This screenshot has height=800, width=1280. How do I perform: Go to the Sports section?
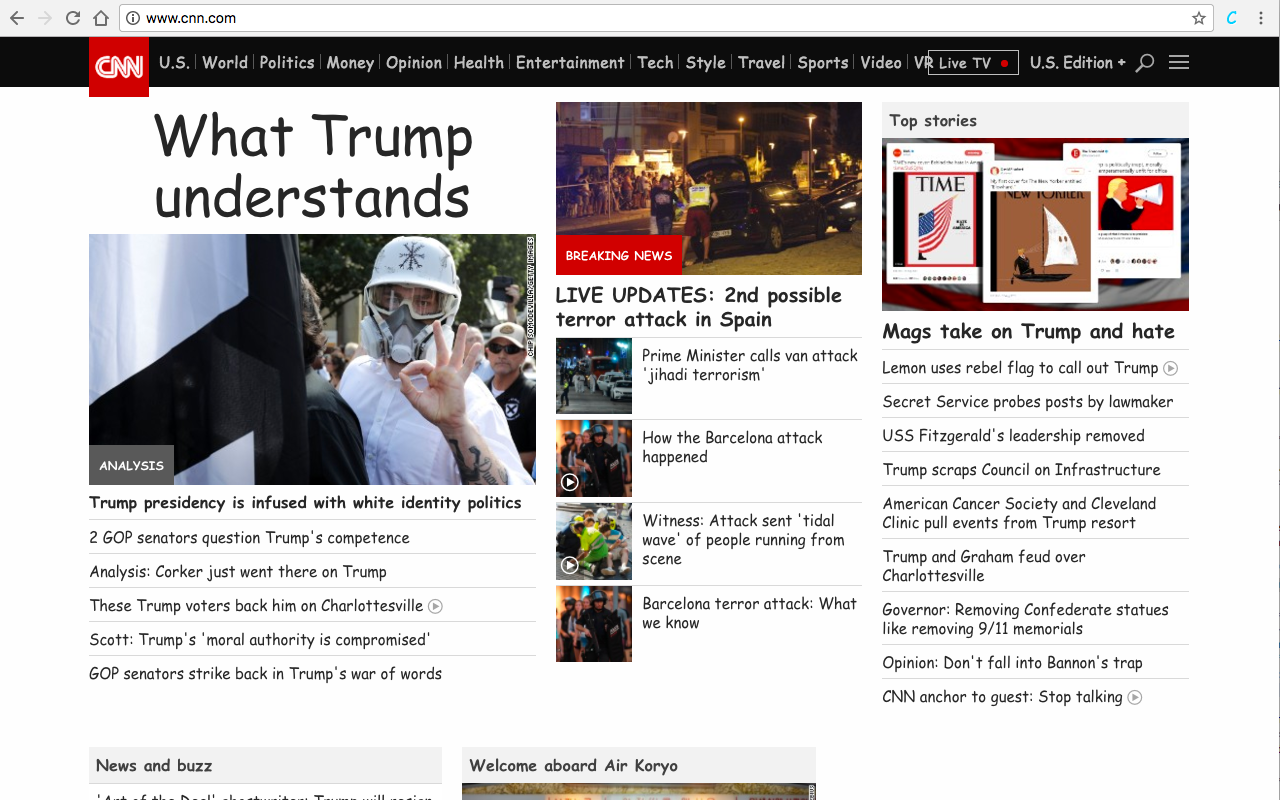pyautogui.click(x=823, y=62)
